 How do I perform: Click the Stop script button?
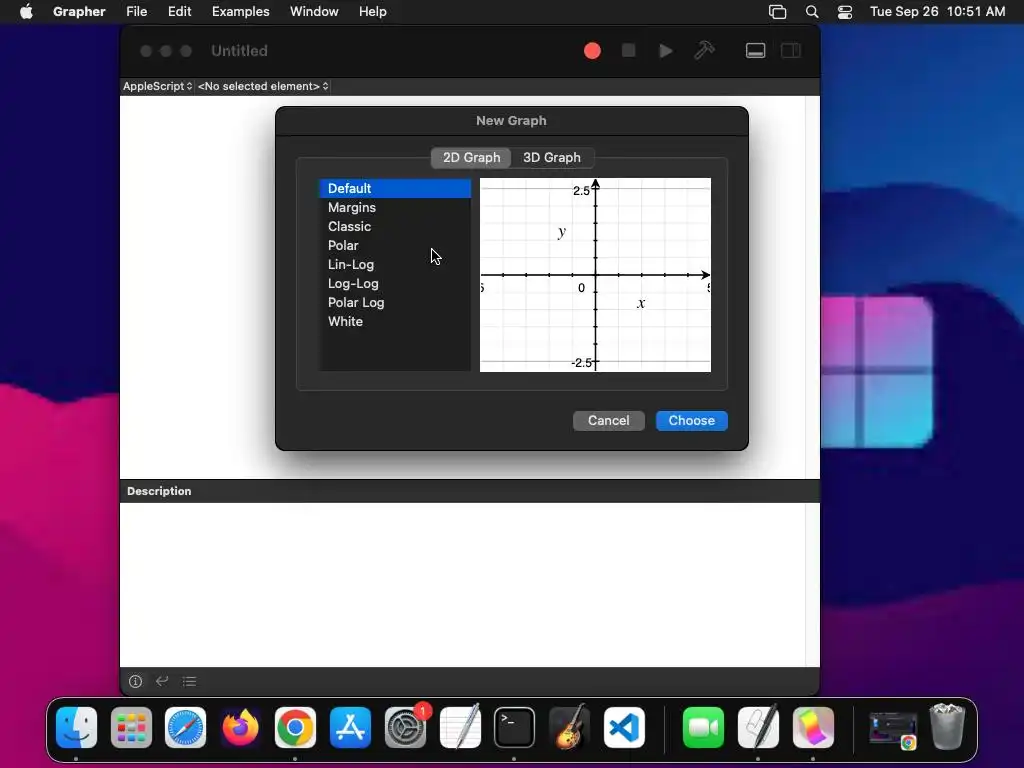(x=628, y=50)
